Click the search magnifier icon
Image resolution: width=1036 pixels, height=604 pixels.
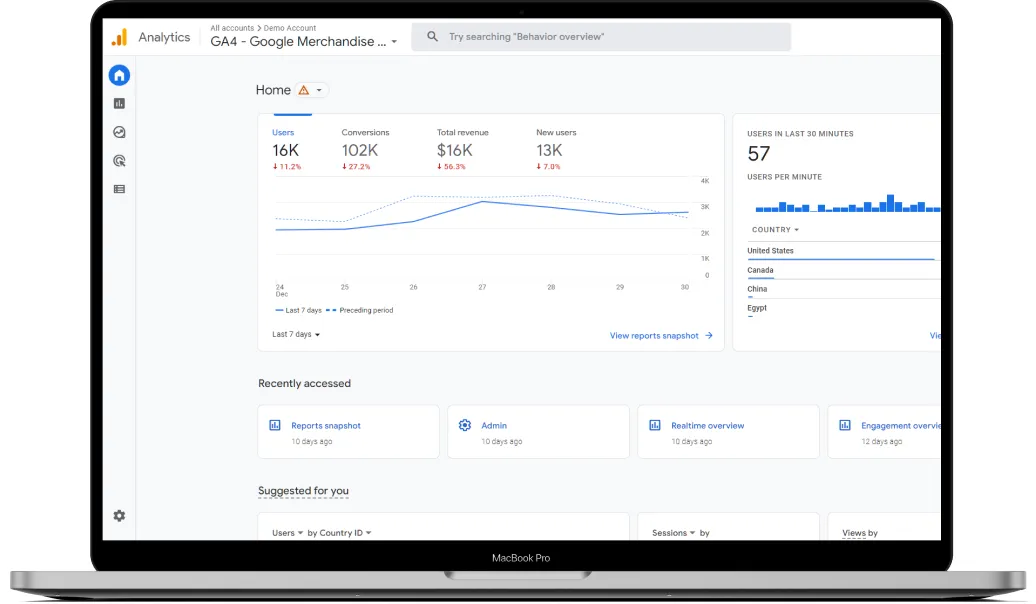tap(432, 37)
